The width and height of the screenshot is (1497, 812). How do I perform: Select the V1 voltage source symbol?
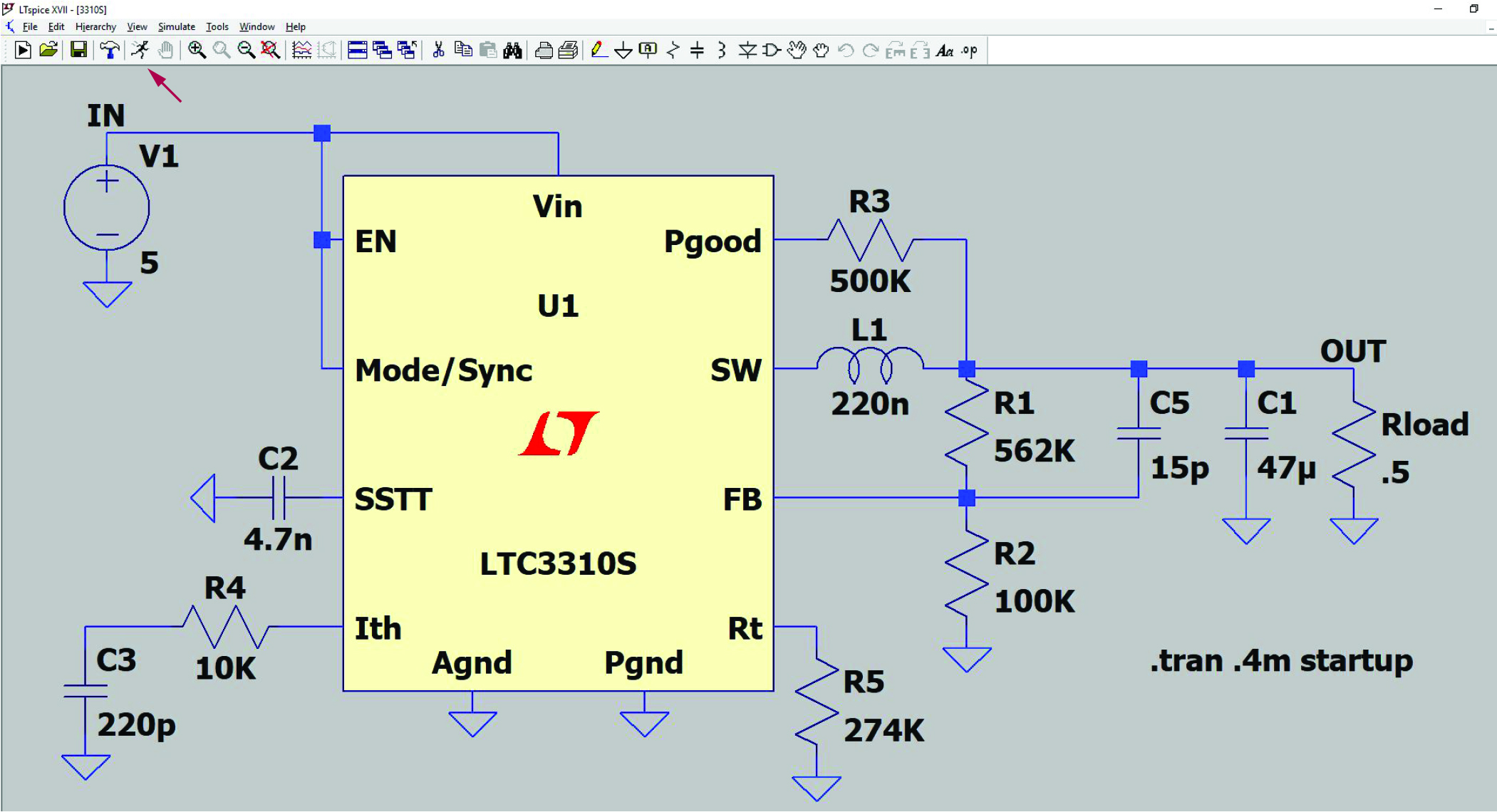pyautogui.click(x=107, y=207)
